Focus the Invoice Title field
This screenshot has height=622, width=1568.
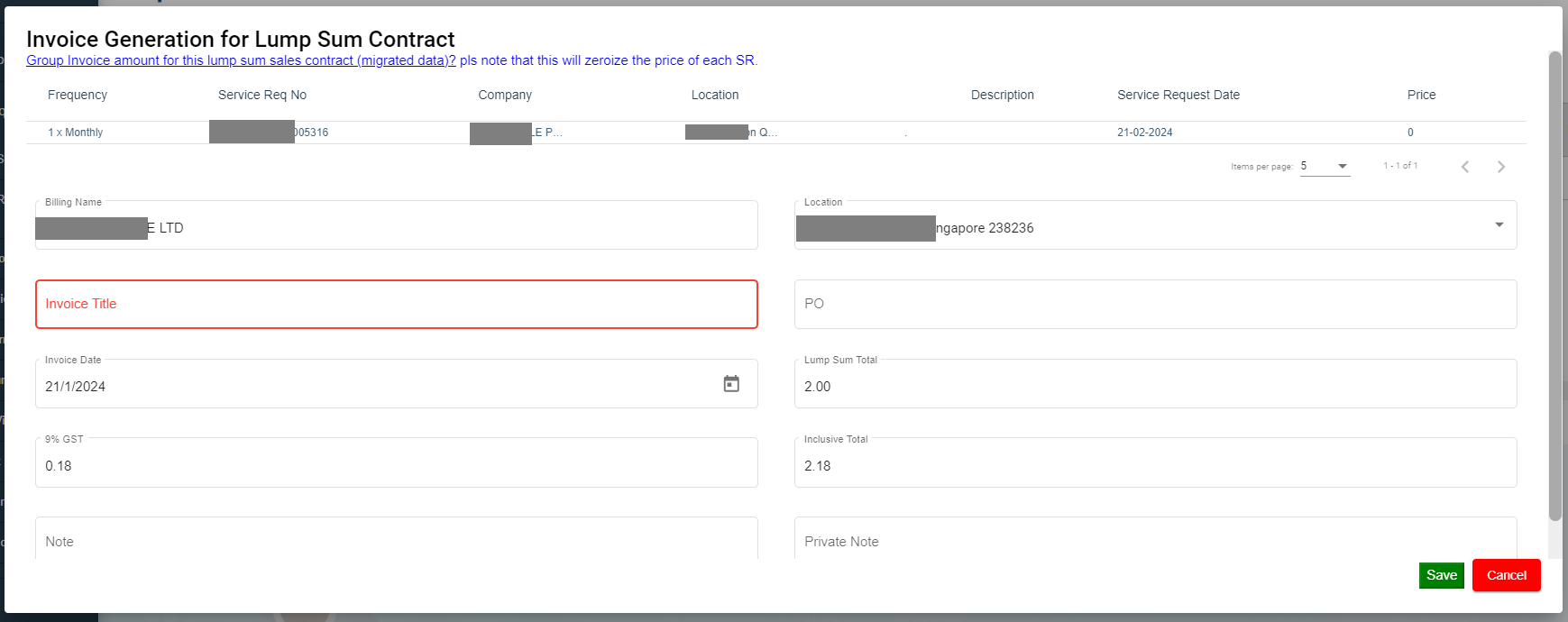397,305
